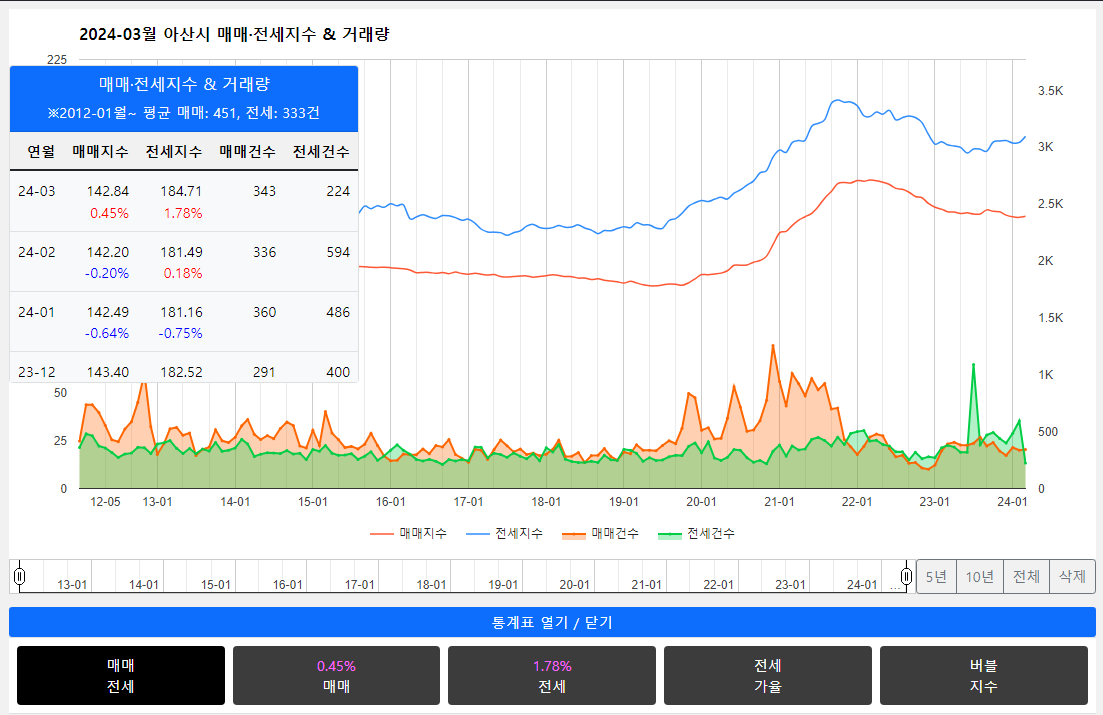Screen dimensions: 1103x715
Task: Click the -0.75% change value
Action: click(180, 333)
